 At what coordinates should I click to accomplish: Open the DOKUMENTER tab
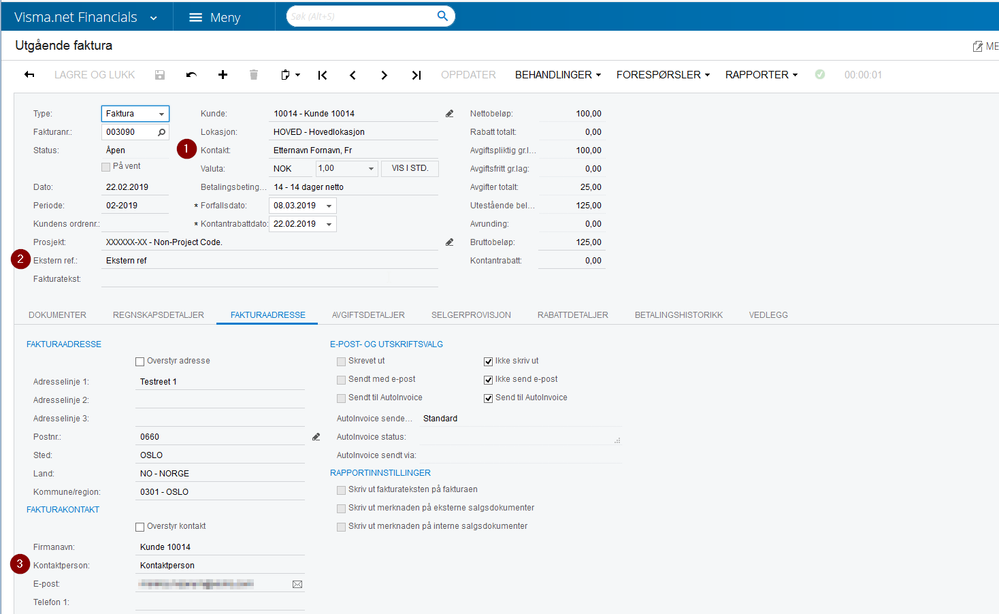tap(57, 315)
